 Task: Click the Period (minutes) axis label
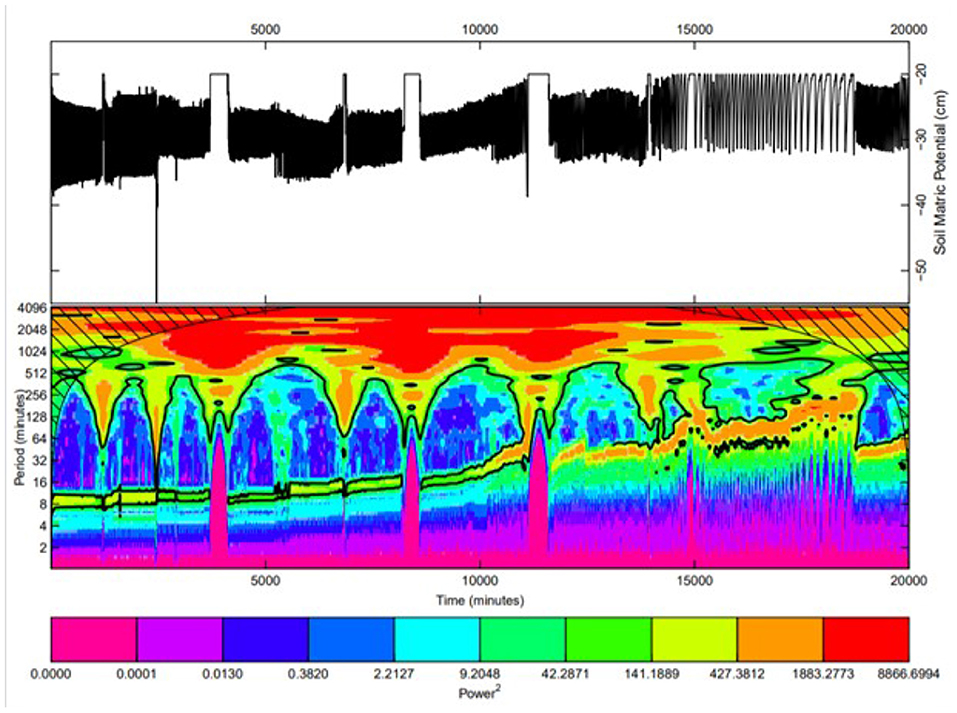[20, 438]
